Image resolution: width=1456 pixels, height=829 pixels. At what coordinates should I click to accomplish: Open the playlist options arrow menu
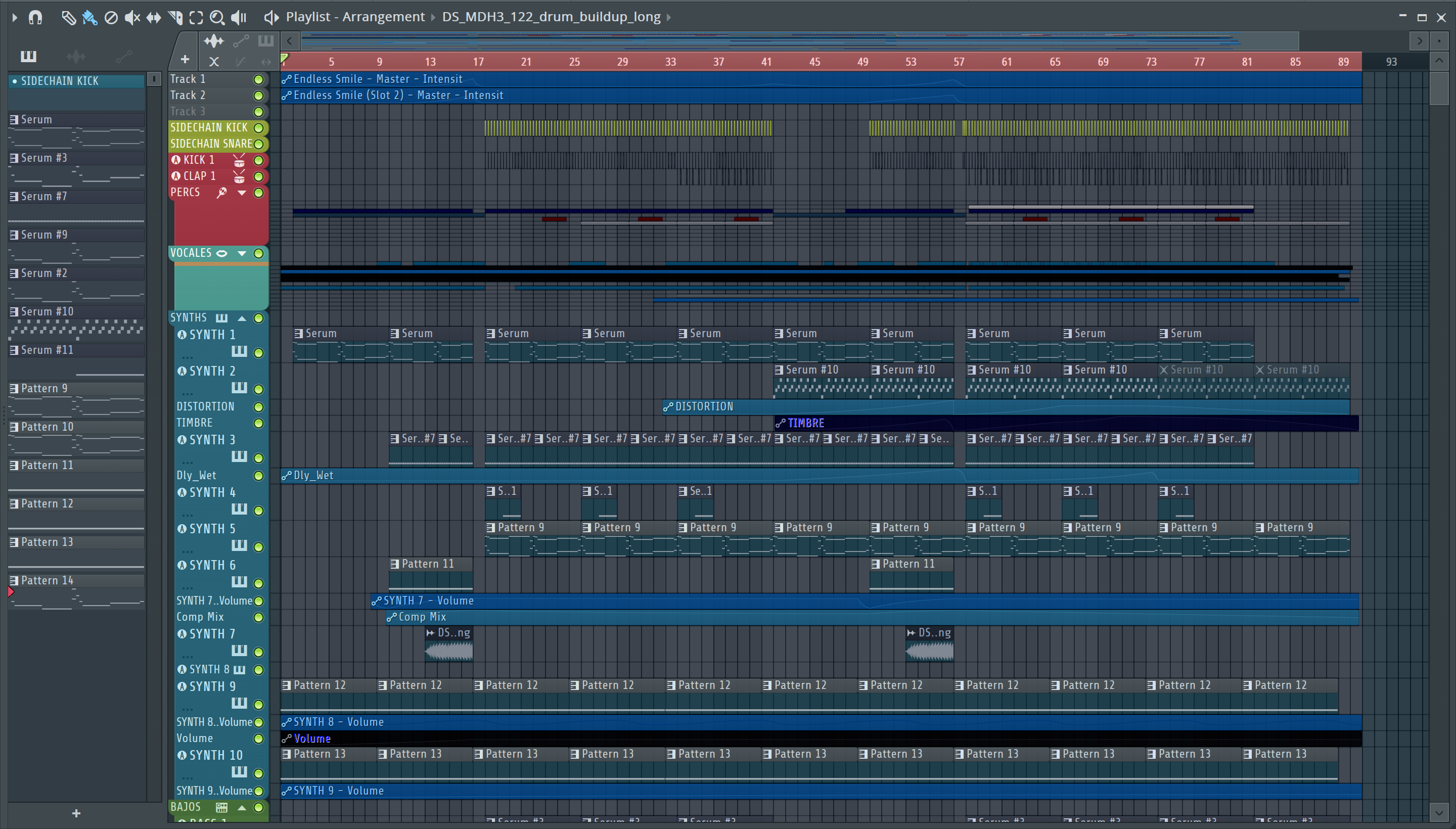(x=15, y=18)
